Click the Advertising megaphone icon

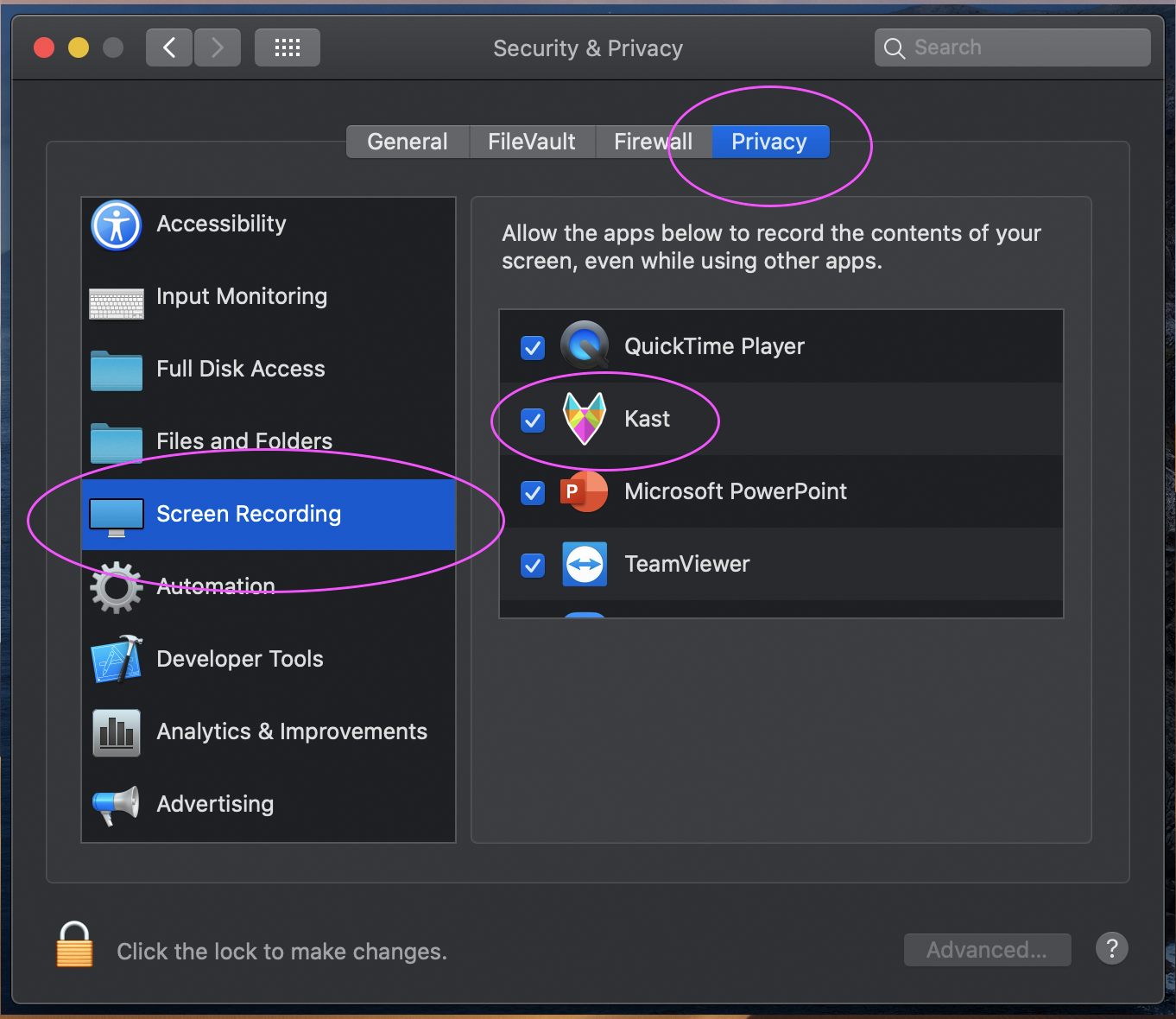tap(117, 805)
